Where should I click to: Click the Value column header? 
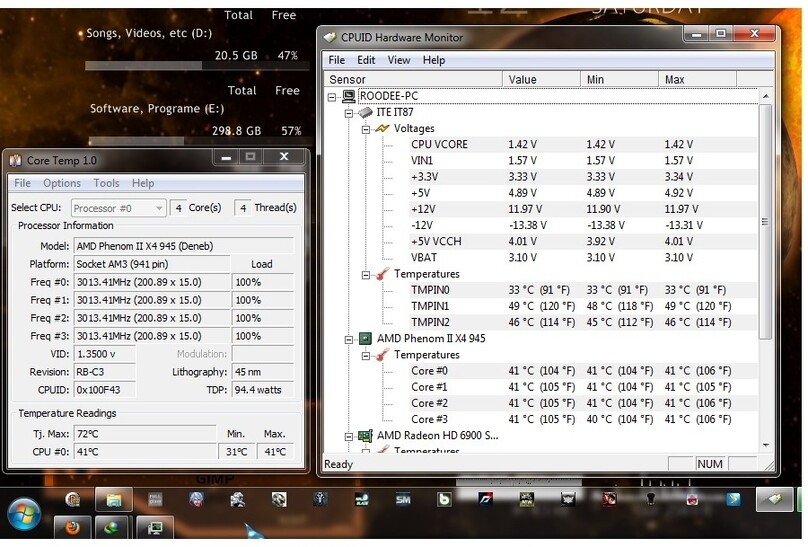[541, 79]
